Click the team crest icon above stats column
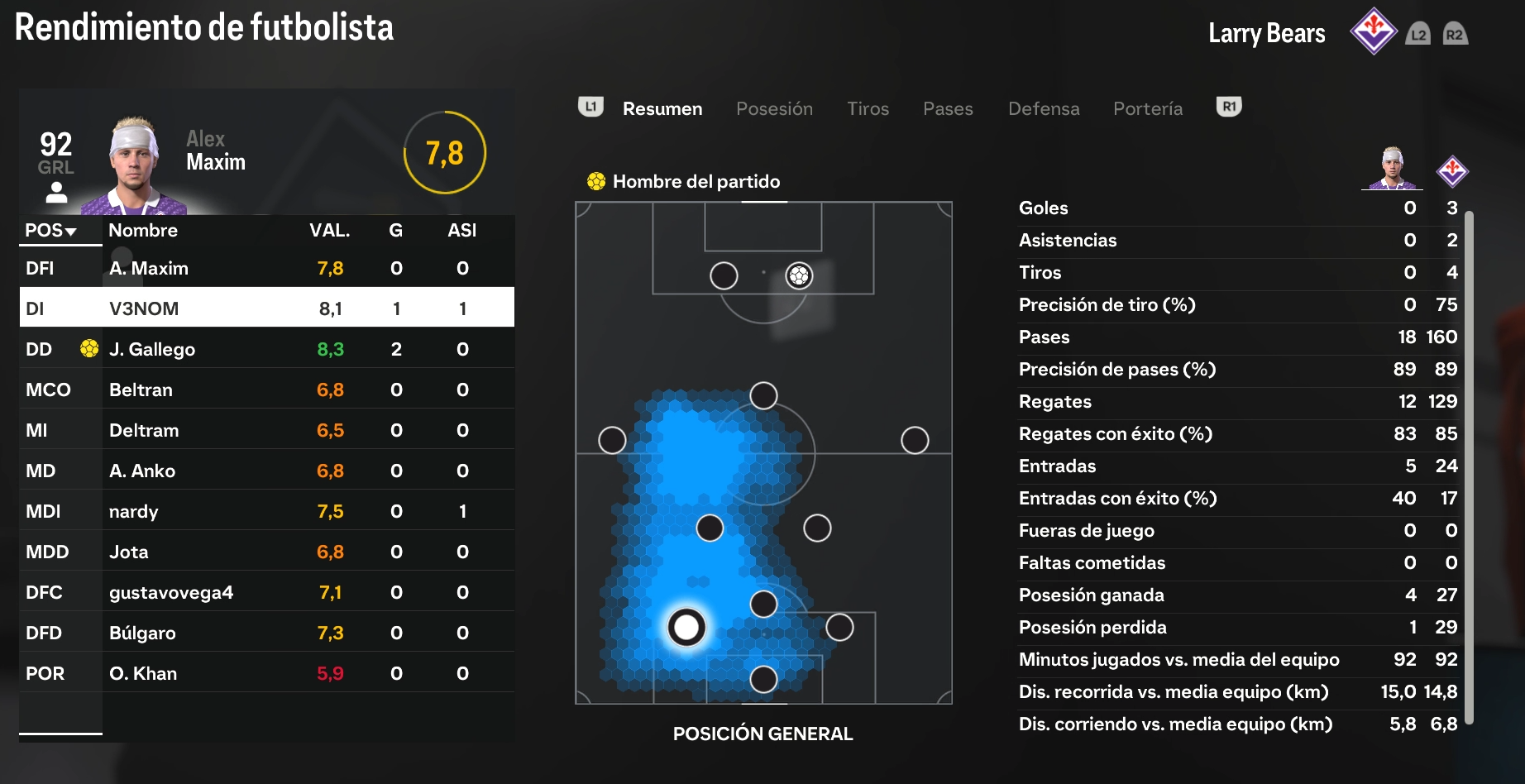1525x784 pixels. pyautogui.click(x=1452, y=171)
